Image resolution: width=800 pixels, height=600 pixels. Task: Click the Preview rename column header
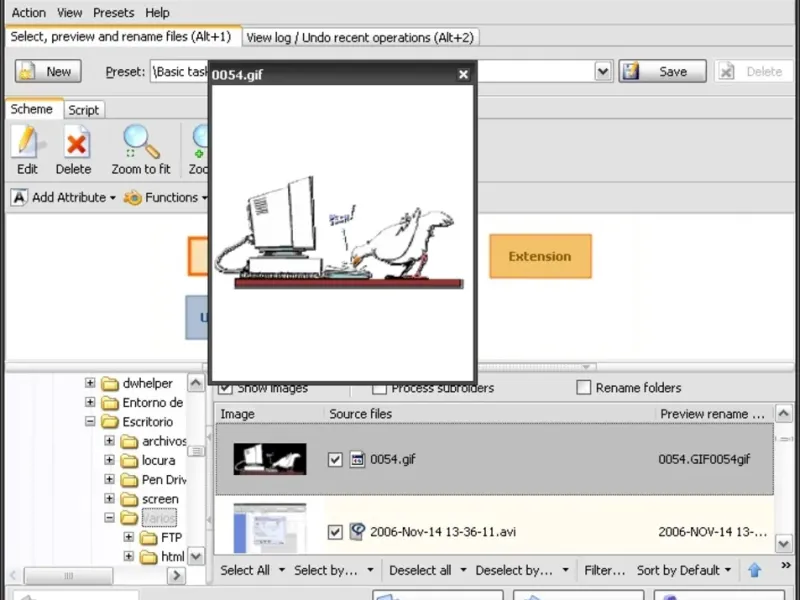pos(712,414)
